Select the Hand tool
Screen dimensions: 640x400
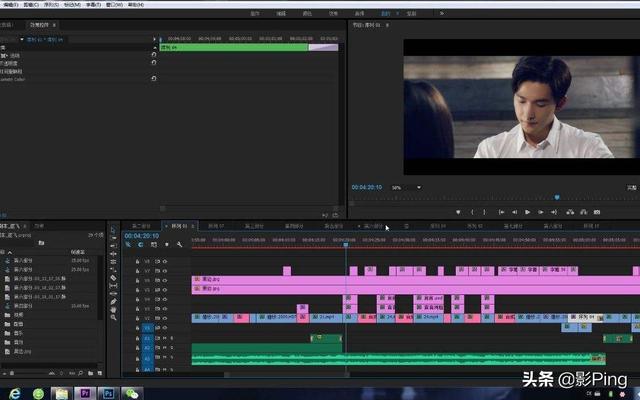pyautogui.click(x=113, y=310)
